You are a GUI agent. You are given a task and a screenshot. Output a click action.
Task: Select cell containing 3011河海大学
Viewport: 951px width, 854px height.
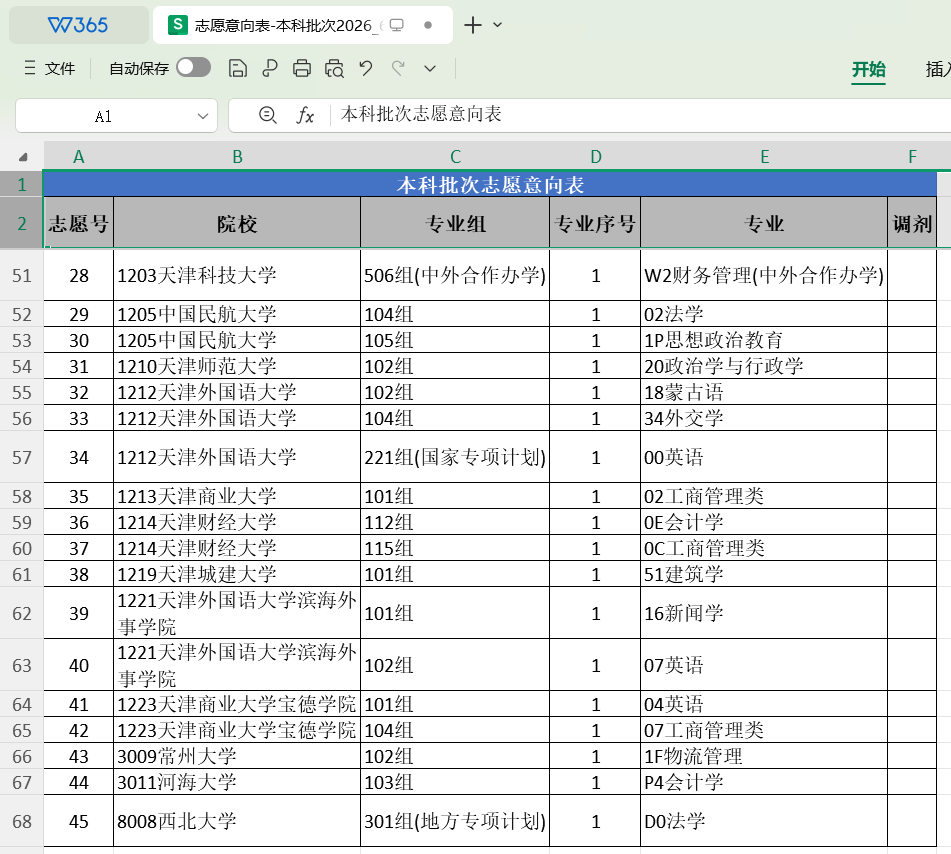237,782
